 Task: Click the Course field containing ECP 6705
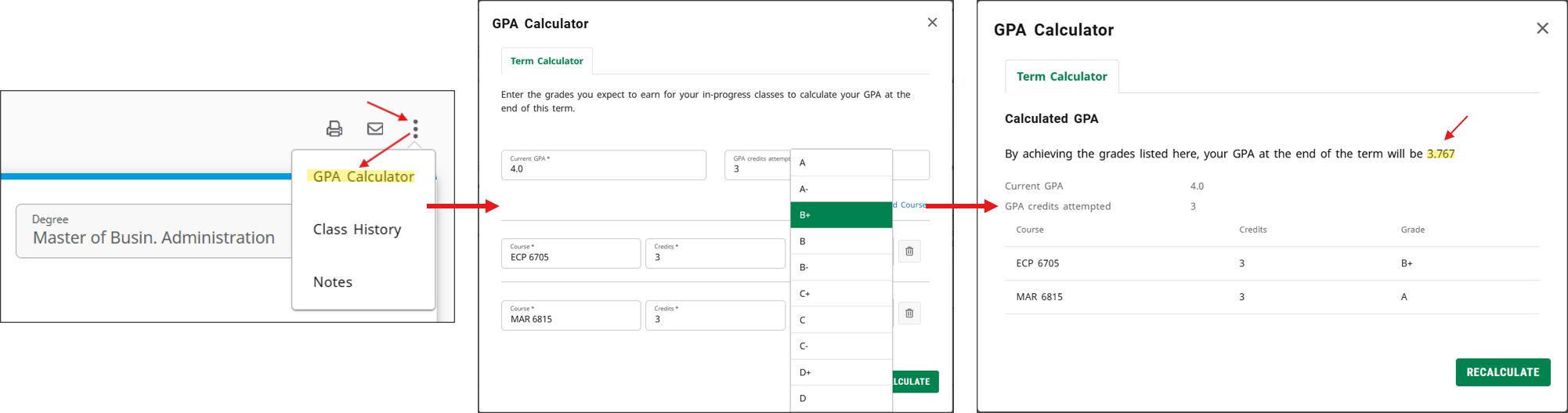[x=570, y=254]
